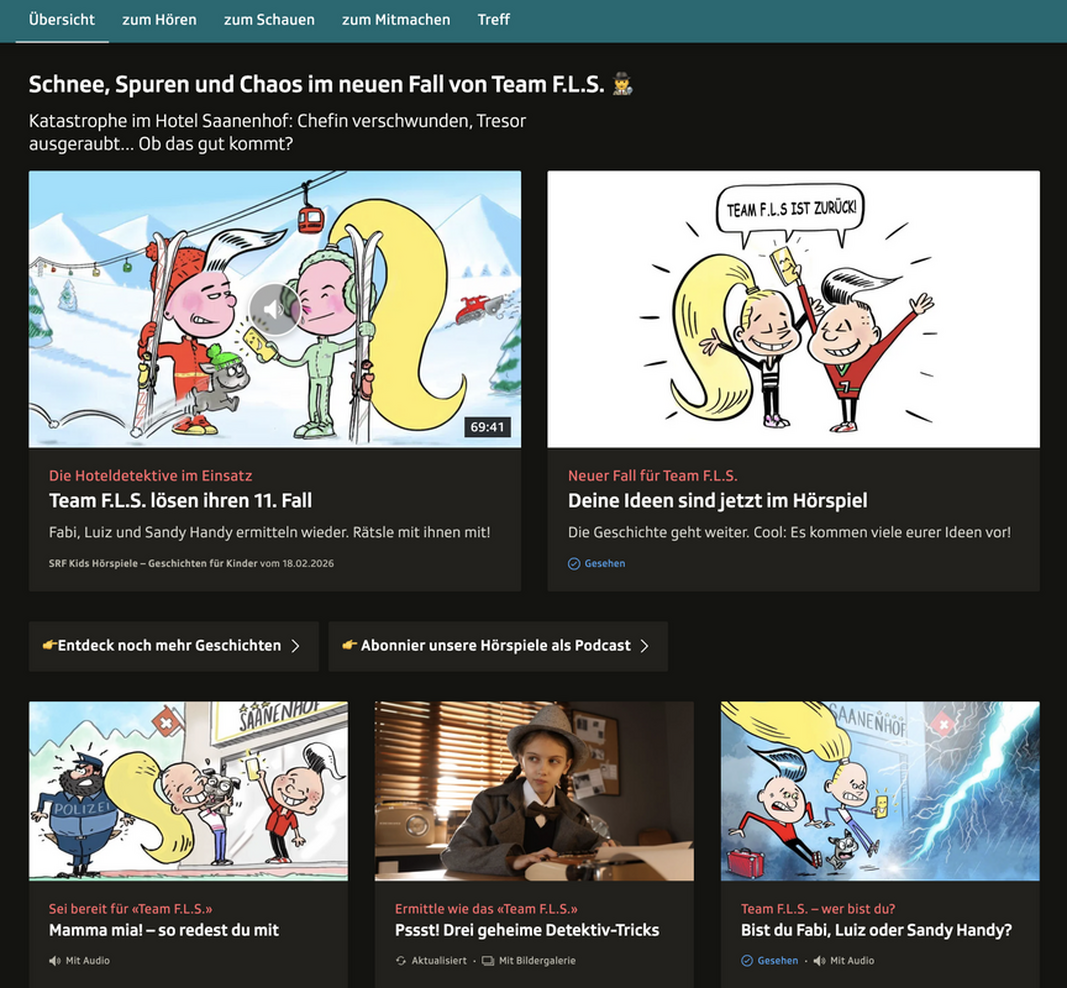Click the Aktualisiert refresh icon
This screenshot has width=1067, height=988.
[x=401, y=961]
